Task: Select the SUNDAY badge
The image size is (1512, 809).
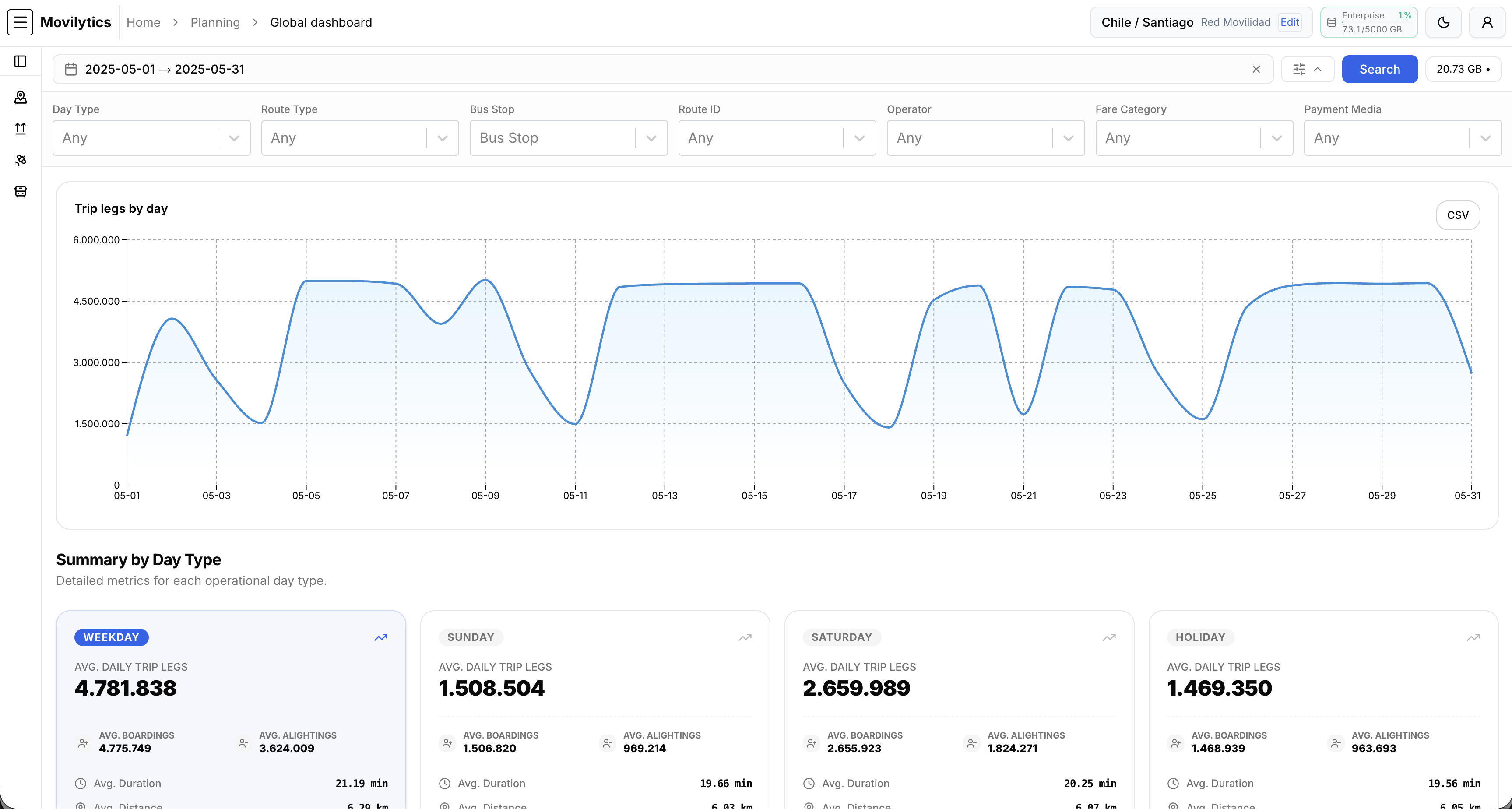Action: point(471,637)
